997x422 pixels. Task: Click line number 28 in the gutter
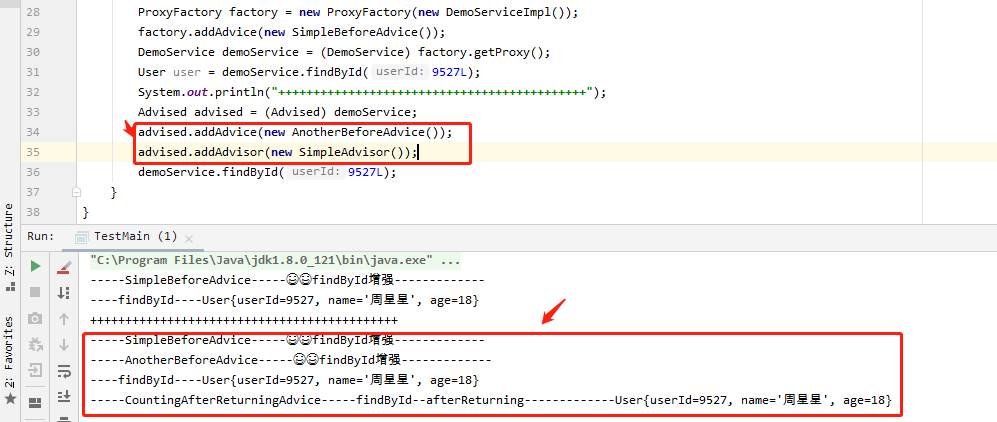coord(33,12)
